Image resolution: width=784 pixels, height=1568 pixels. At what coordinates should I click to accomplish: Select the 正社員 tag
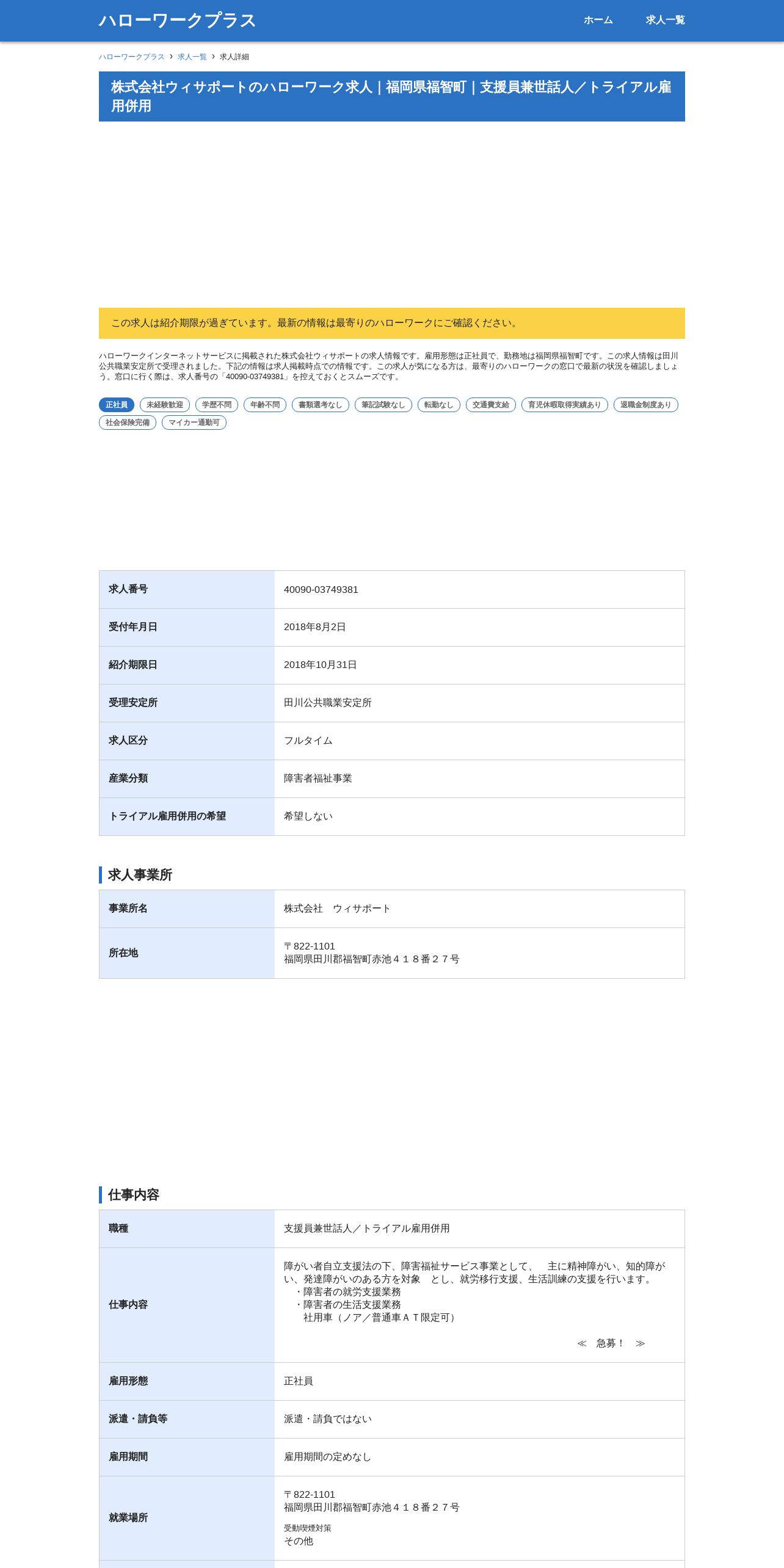117,405
